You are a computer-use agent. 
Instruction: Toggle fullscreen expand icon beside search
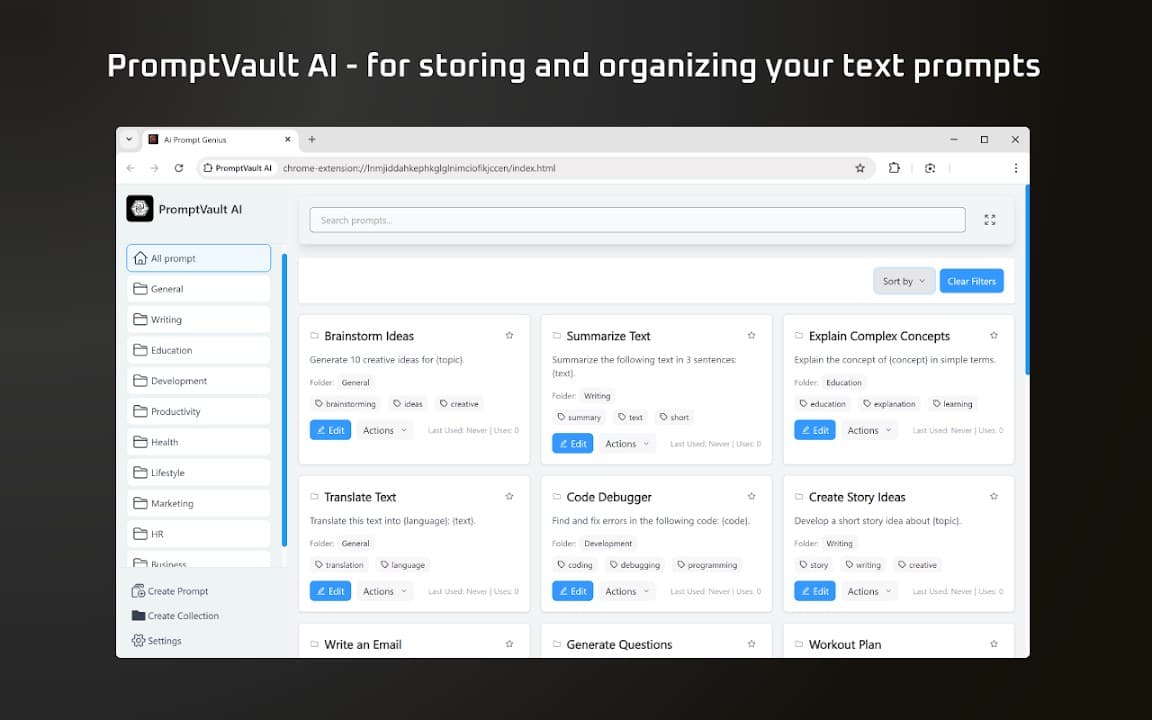(990, 220)
